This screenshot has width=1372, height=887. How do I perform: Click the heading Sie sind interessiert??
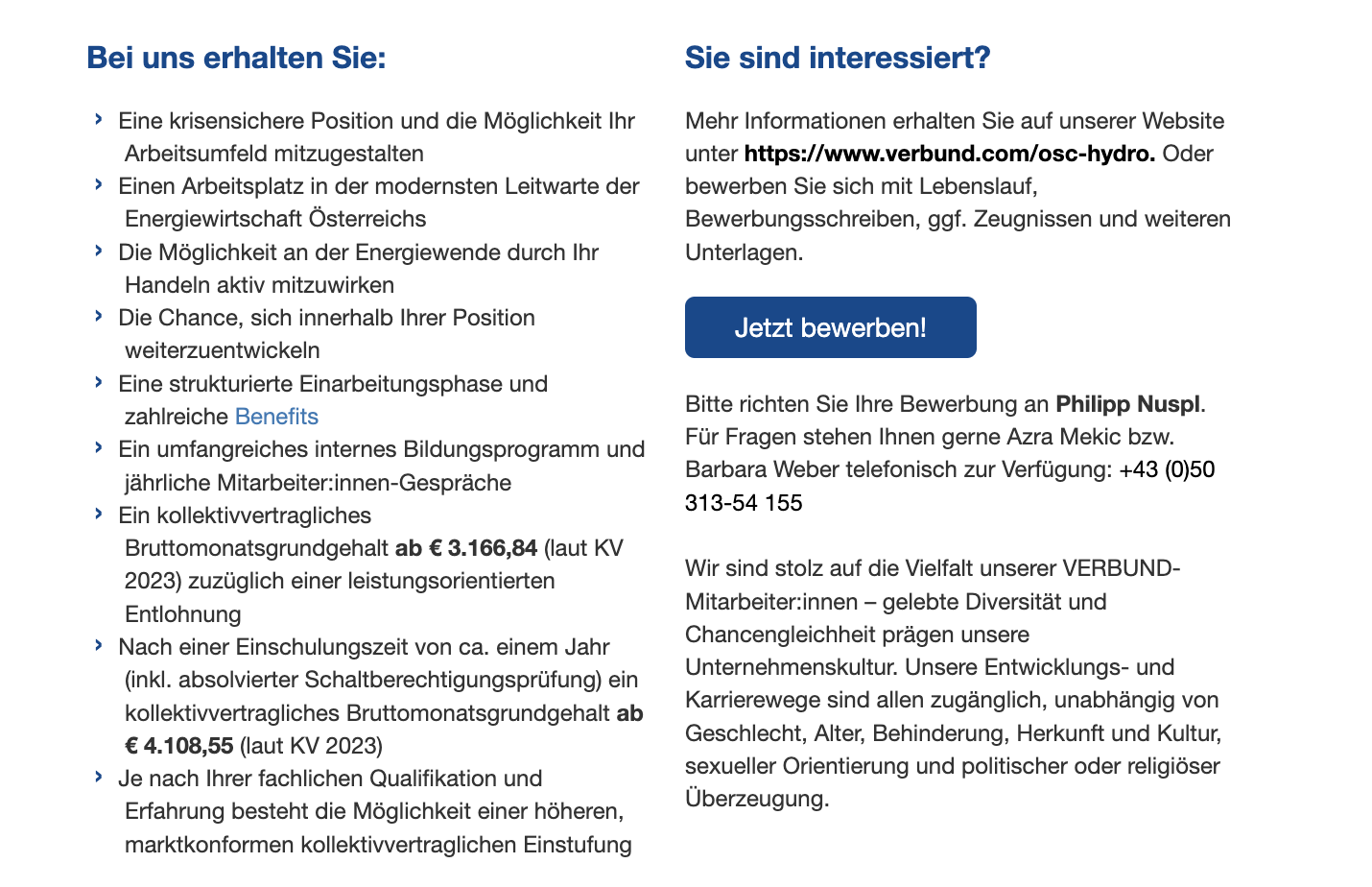[x=838, y=58]
